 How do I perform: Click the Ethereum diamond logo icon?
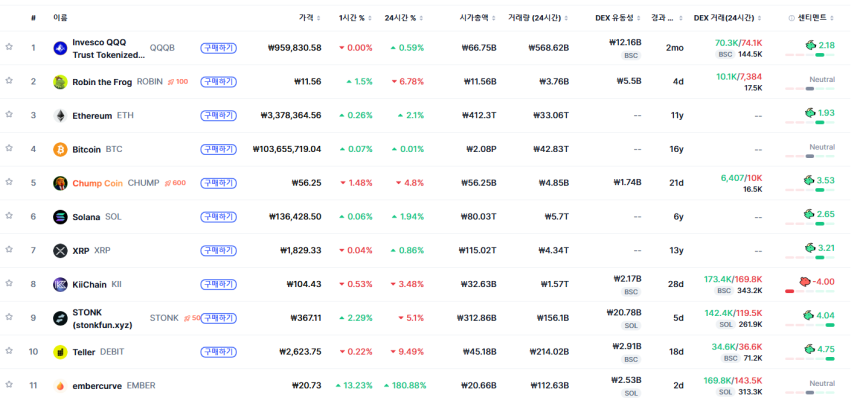60,116
